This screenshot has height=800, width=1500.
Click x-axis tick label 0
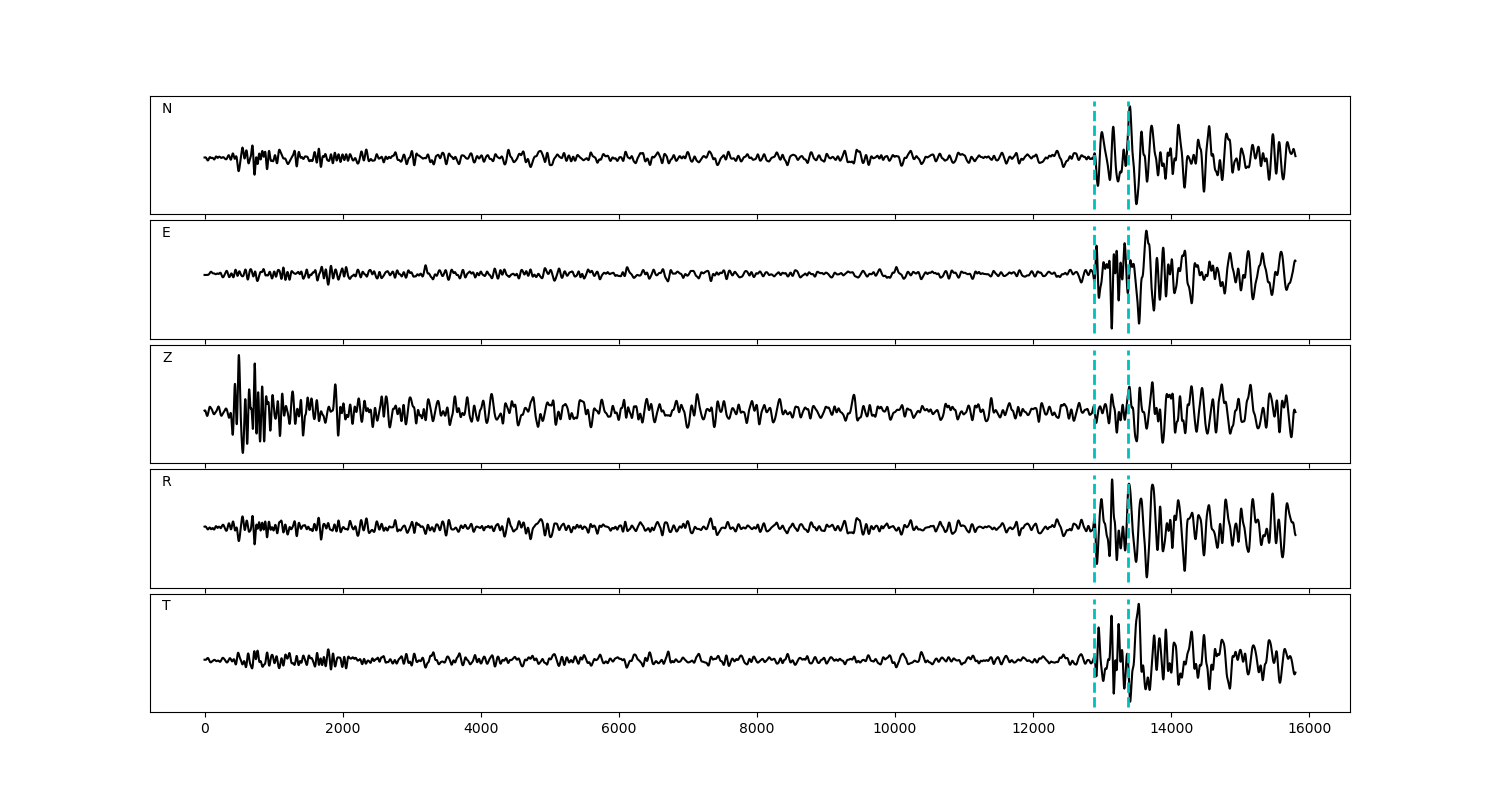click(x=205, y=730)
